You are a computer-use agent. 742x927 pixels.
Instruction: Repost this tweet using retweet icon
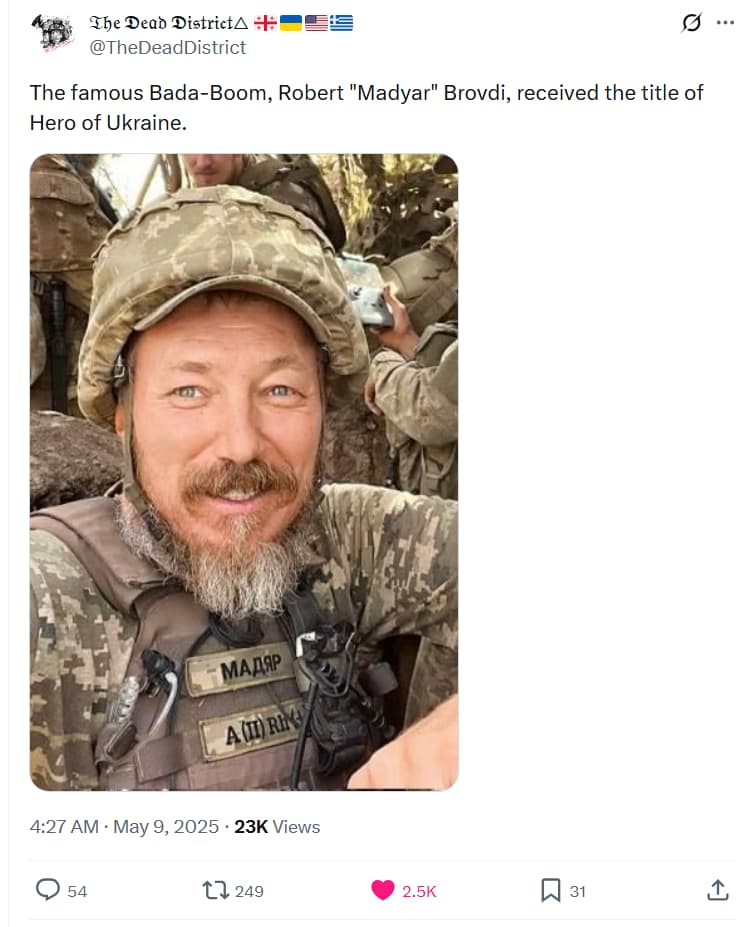pyautogui.click(x=216, y=890)
